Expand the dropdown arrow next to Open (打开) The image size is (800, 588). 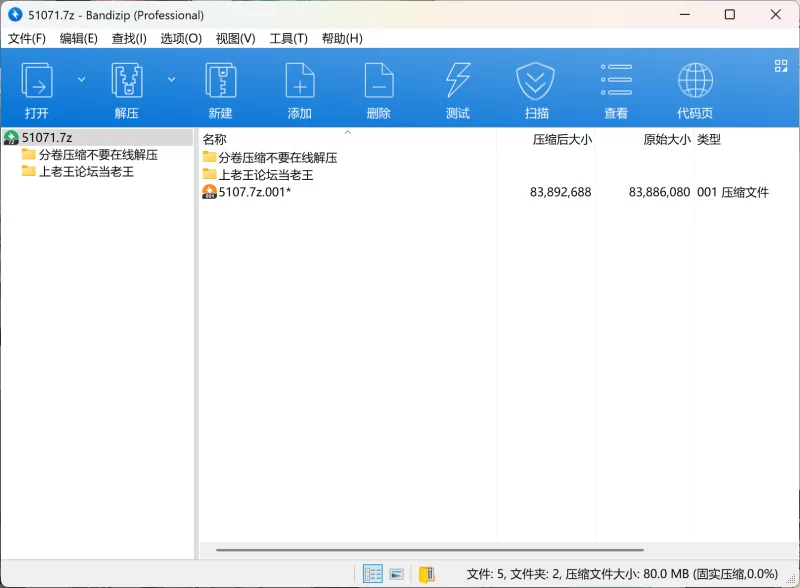(82, 79)
